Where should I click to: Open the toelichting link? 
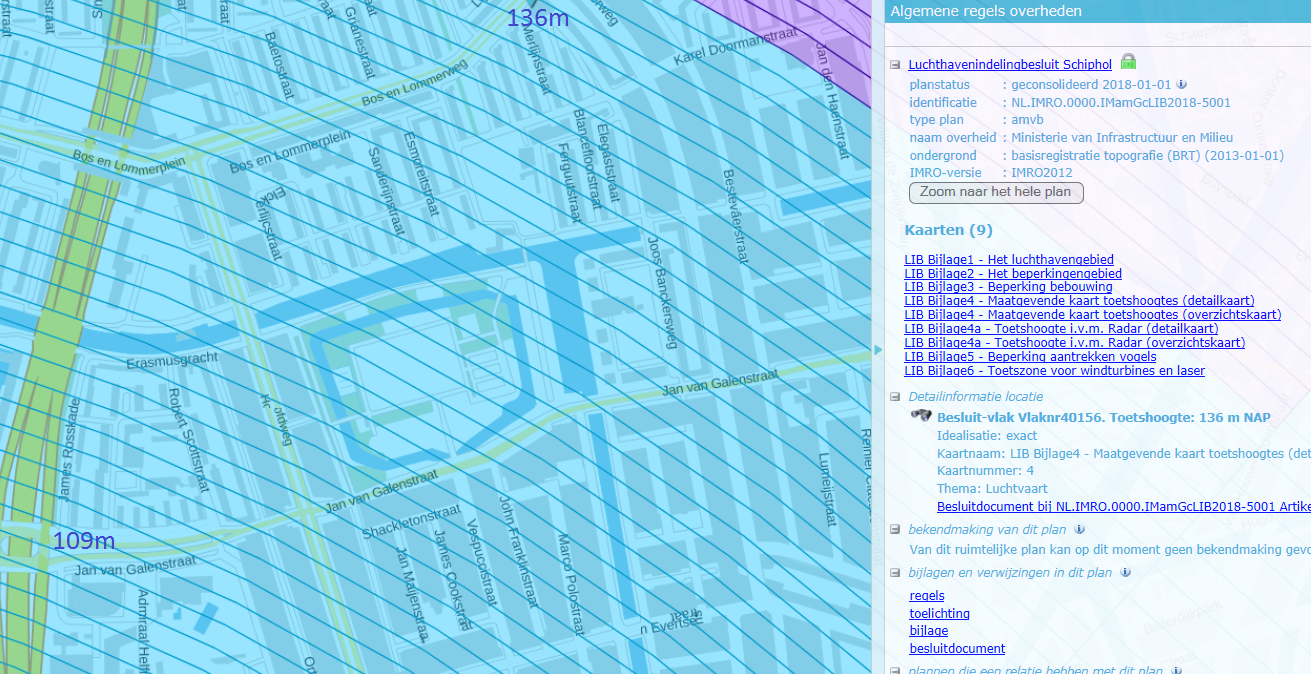pyautogui.click(x=939, y=614)
